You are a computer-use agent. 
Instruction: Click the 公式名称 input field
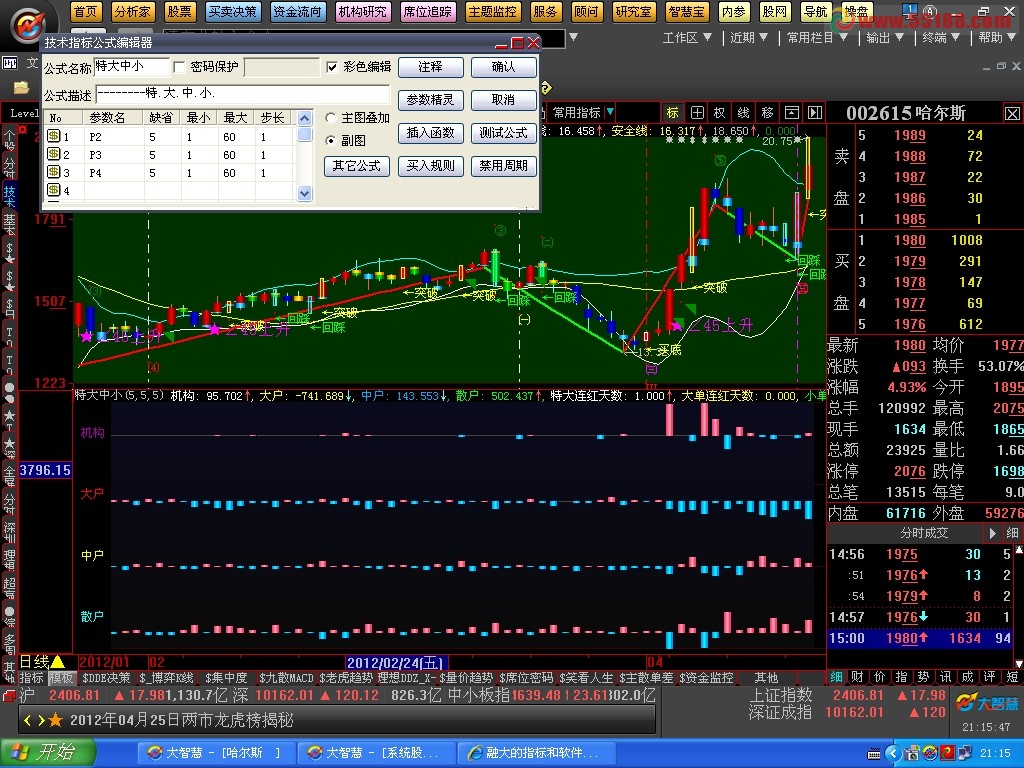coord(131,67)
